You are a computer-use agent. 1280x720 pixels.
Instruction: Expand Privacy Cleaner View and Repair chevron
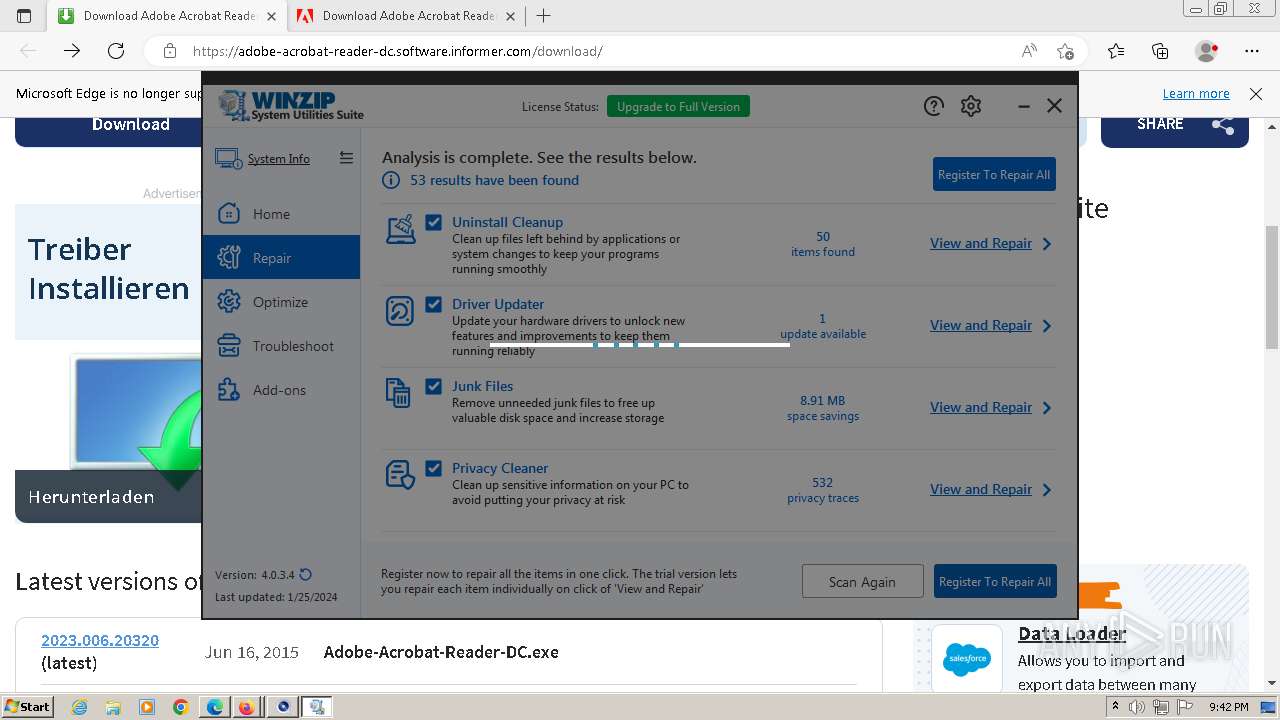click(x=1047, y=490)
